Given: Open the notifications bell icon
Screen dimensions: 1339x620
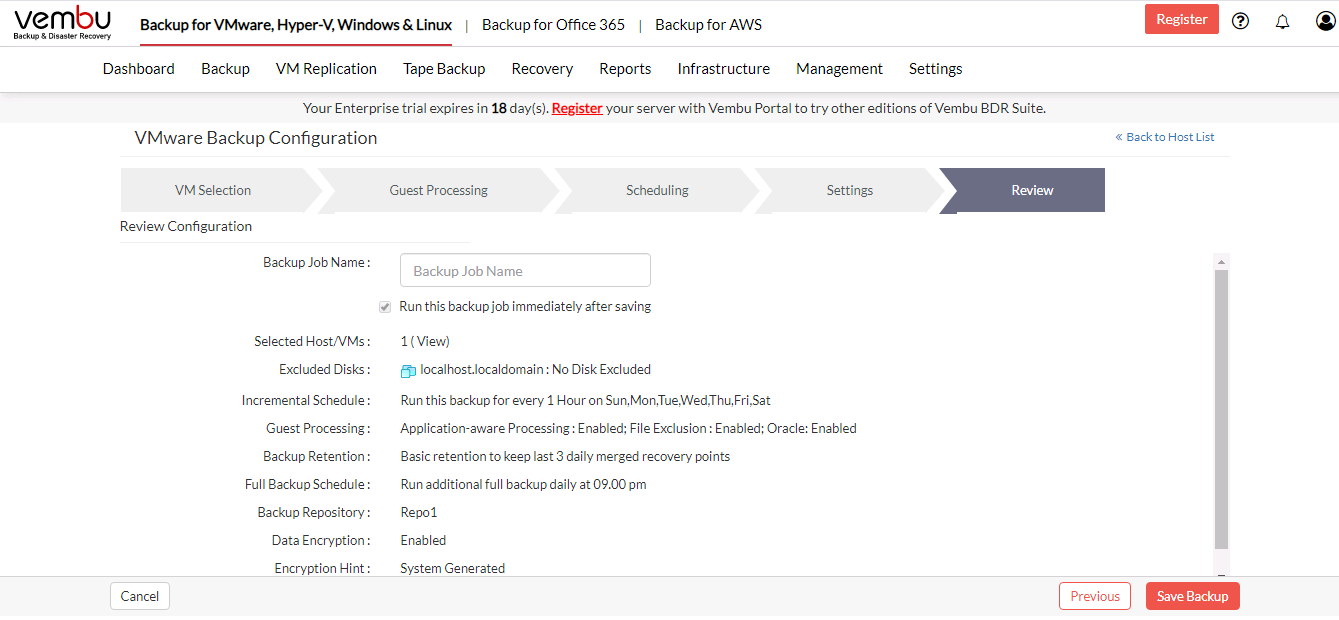Looking at the screenshot, I should click(1283, 21).
